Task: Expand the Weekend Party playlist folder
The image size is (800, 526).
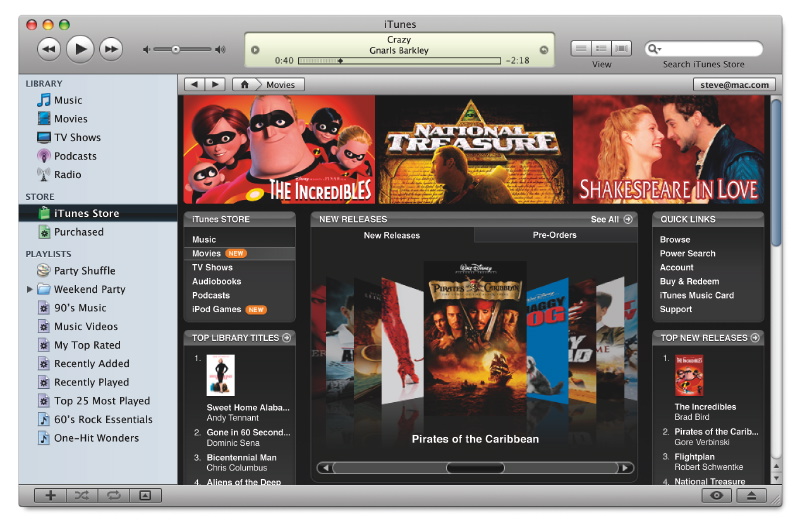Action: [29, 289]
